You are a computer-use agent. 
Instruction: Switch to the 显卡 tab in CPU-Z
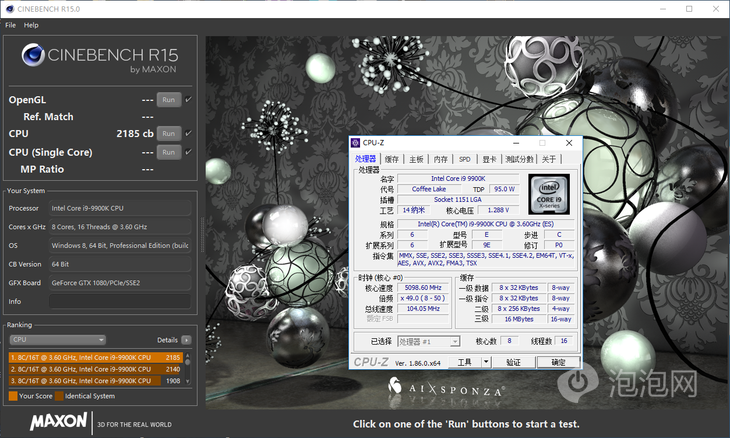coord(489,159)
